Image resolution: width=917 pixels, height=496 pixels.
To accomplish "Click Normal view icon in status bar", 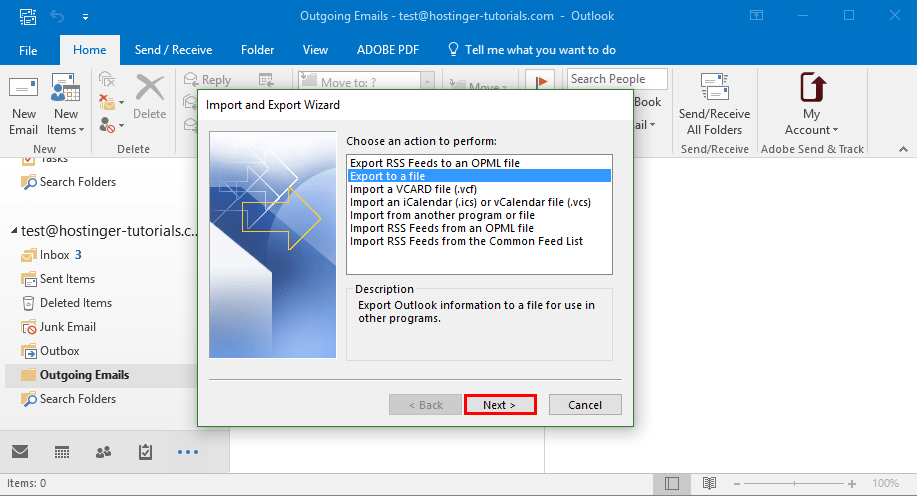I will (672, 483).
